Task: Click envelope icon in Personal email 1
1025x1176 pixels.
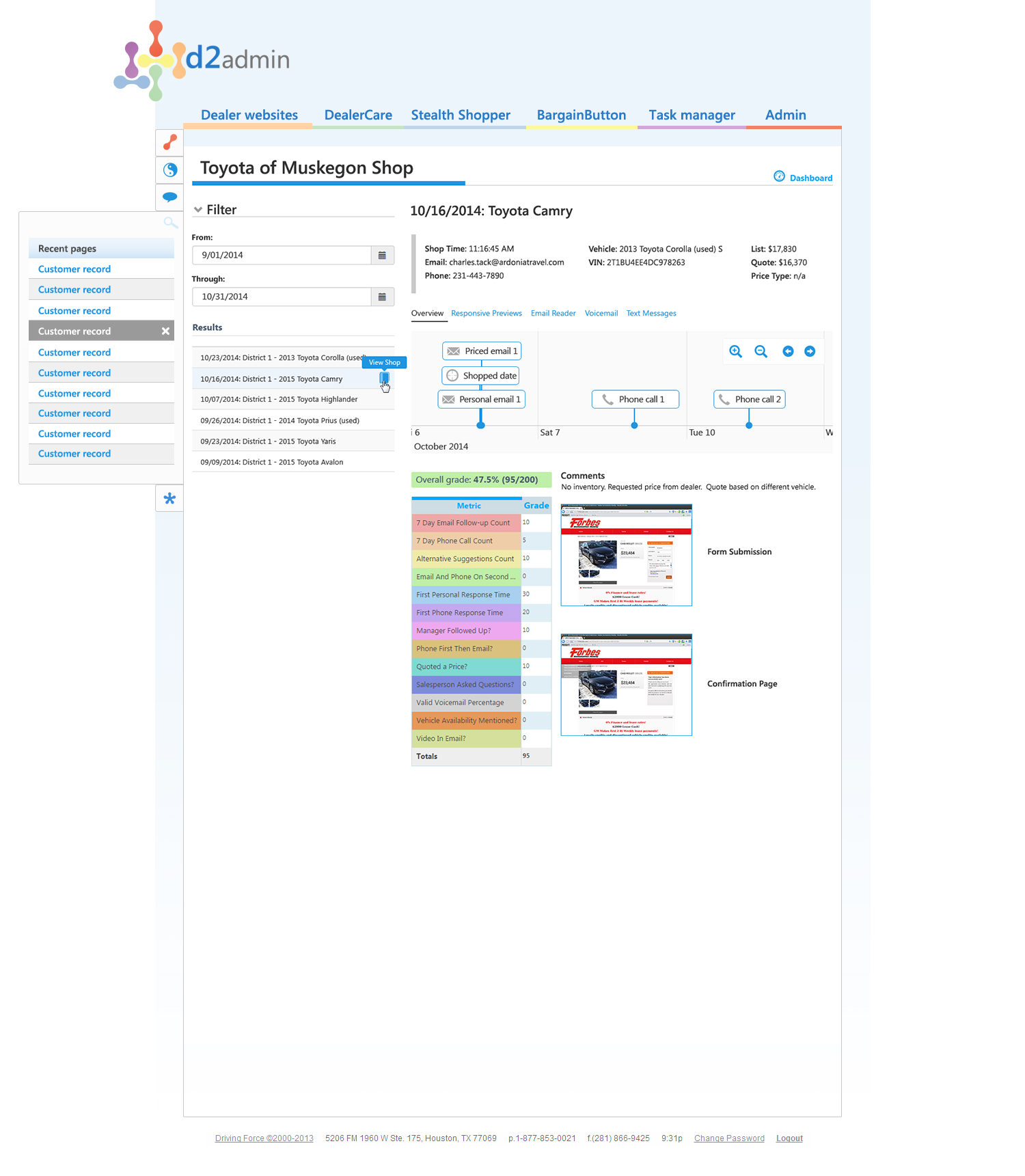Action: [448, 400]
